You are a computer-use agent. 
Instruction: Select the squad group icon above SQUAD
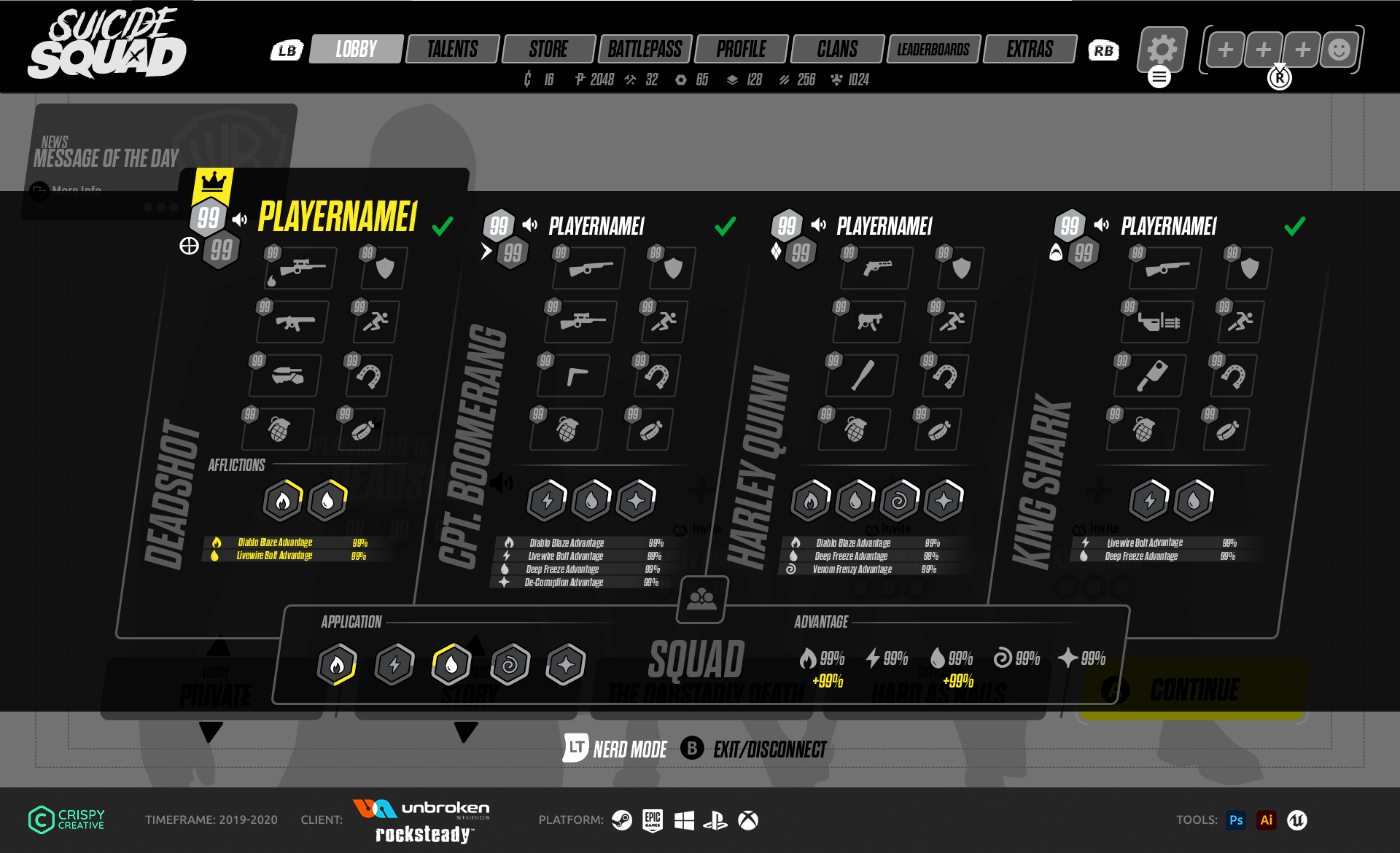point(701,599)
